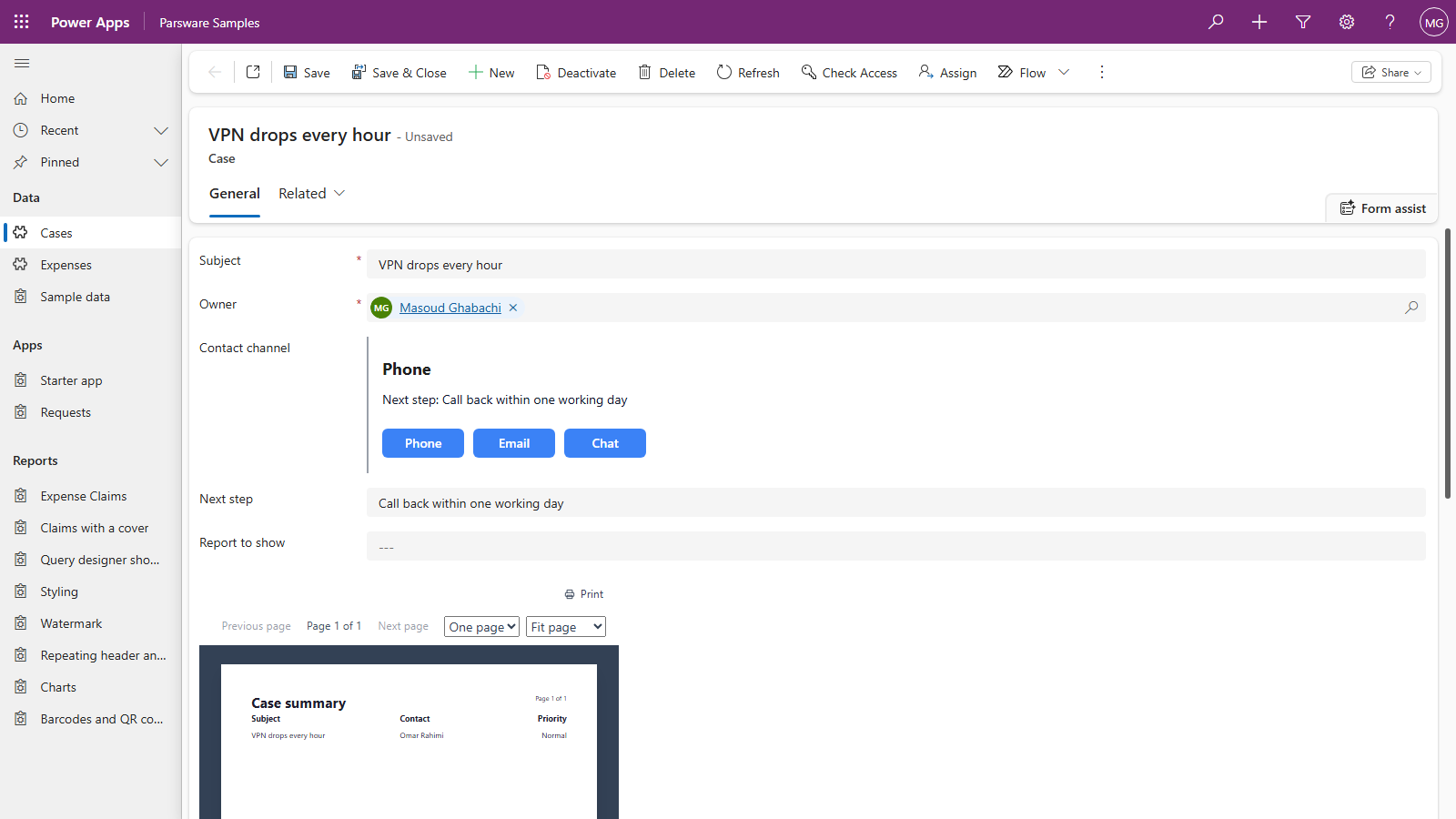Click the search magnifier in header
The image size is (1456, 819).
1216,22
